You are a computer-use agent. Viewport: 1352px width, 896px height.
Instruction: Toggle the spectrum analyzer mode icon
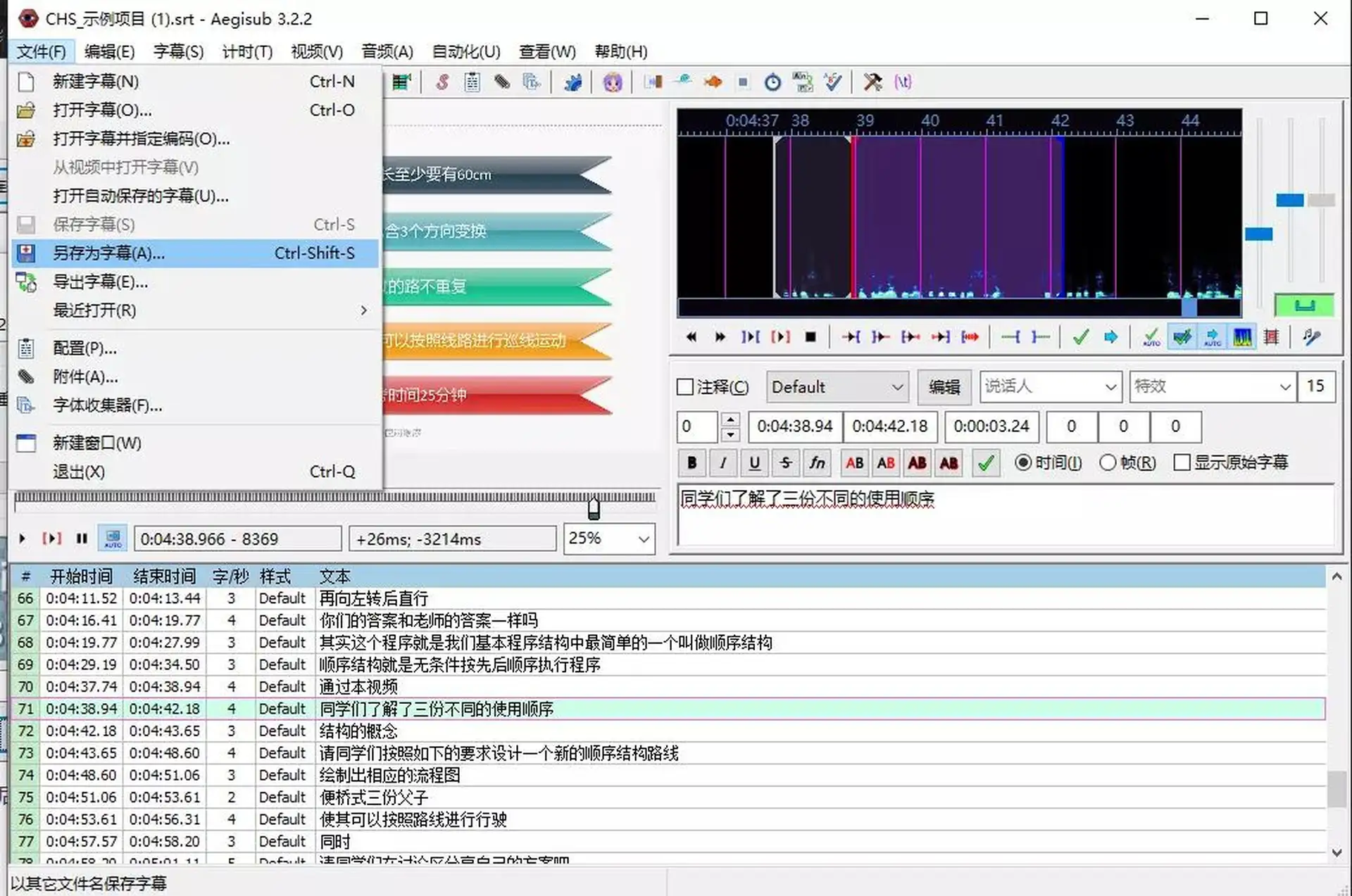point(1242,337)
